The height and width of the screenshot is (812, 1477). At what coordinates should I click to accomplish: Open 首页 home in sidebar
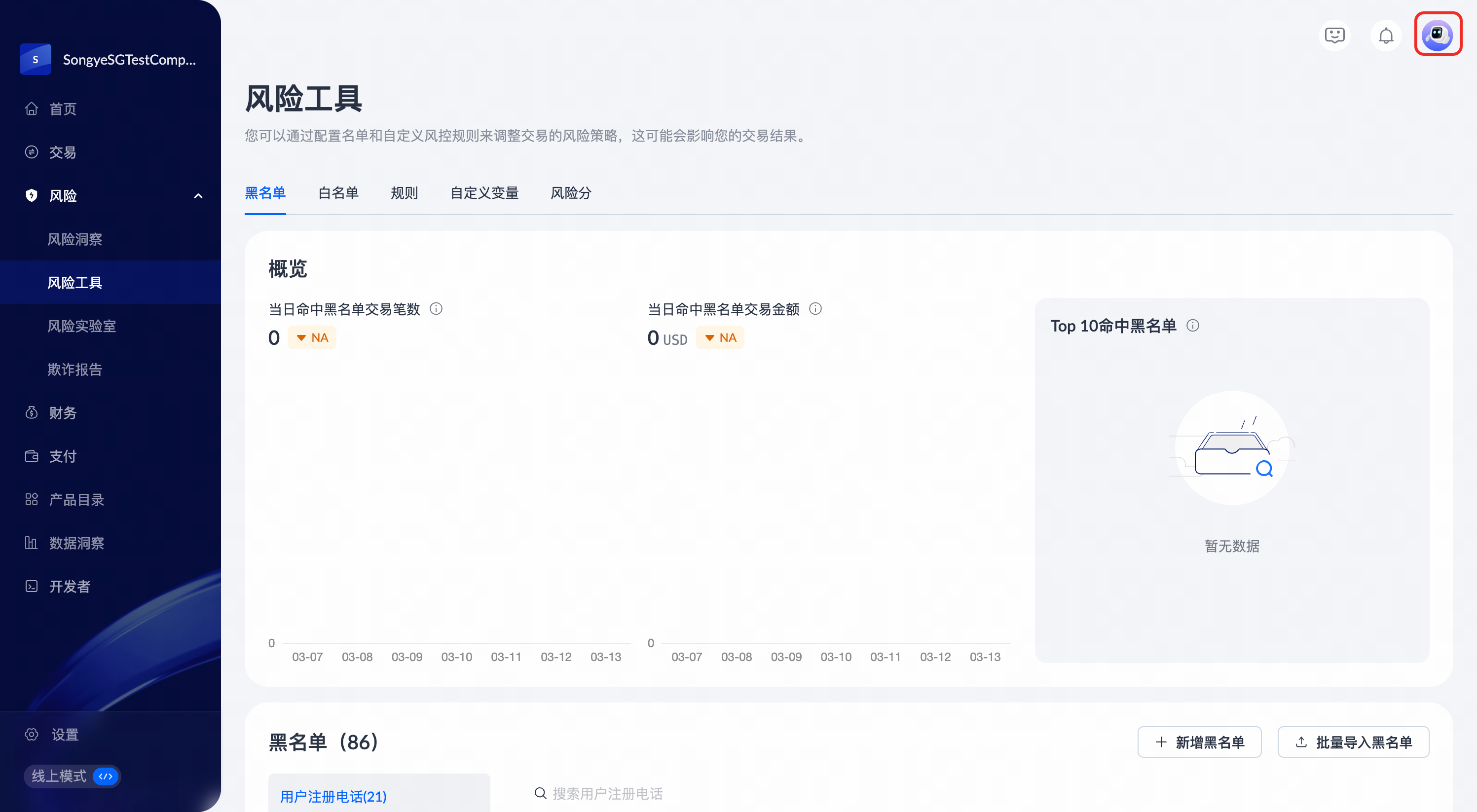pyautogui.click(x=63, y=109)
